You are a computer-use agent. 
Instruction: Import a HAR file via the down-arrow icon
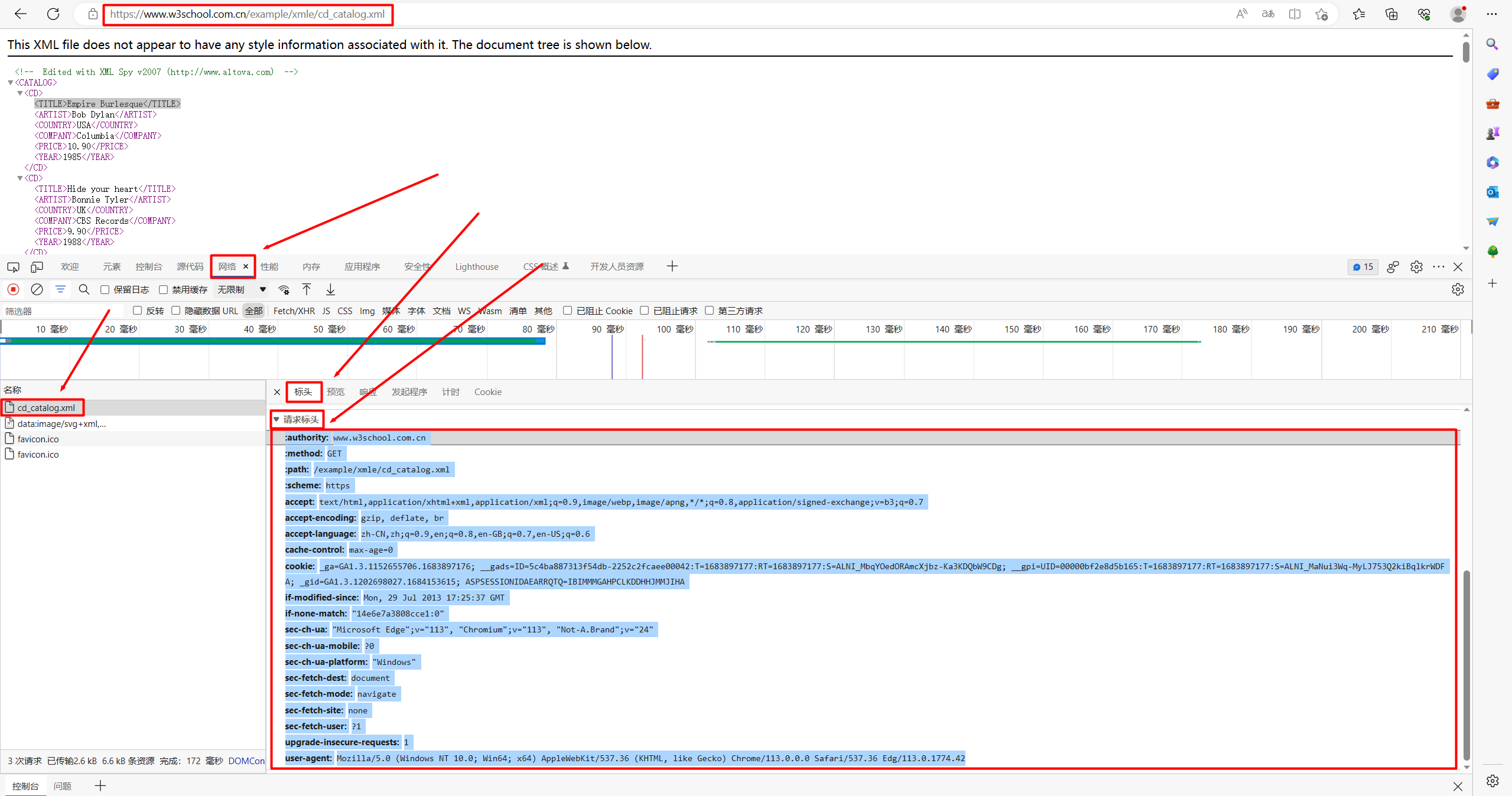(x=330, y=289)
